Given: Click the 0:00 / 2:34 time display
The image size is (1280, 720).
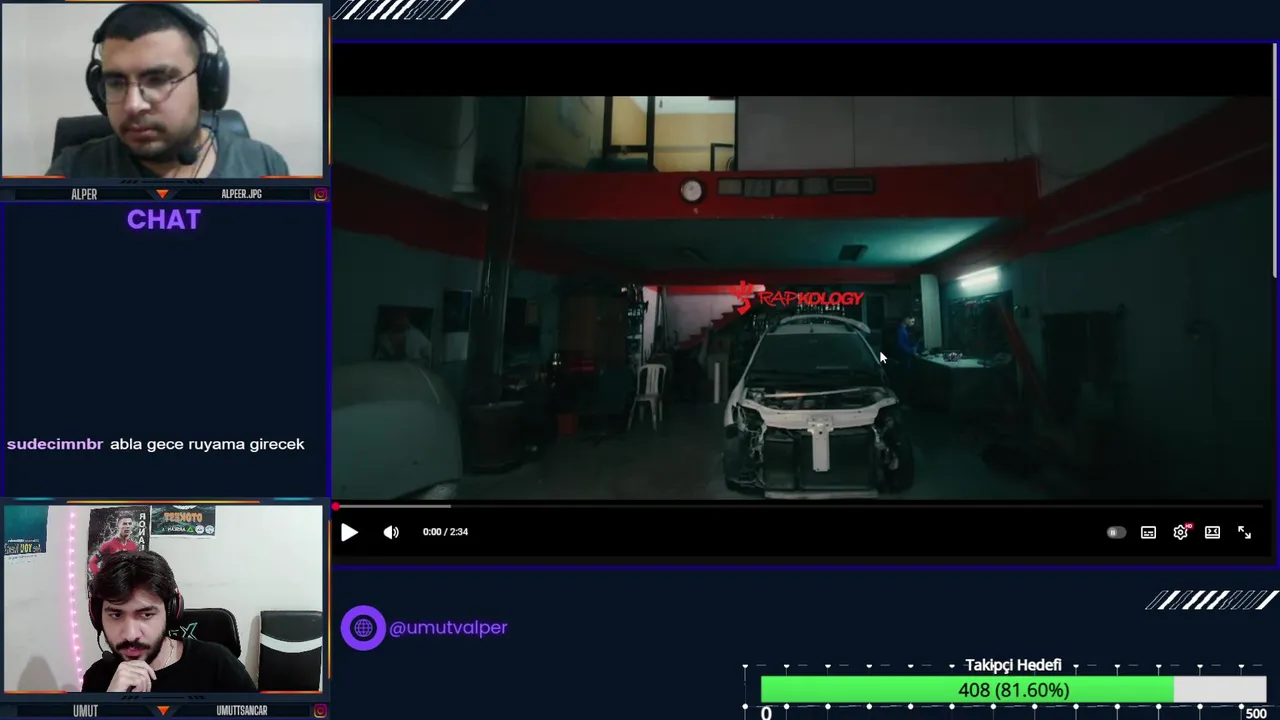Looking at the screenshot, I should point(445,532).
